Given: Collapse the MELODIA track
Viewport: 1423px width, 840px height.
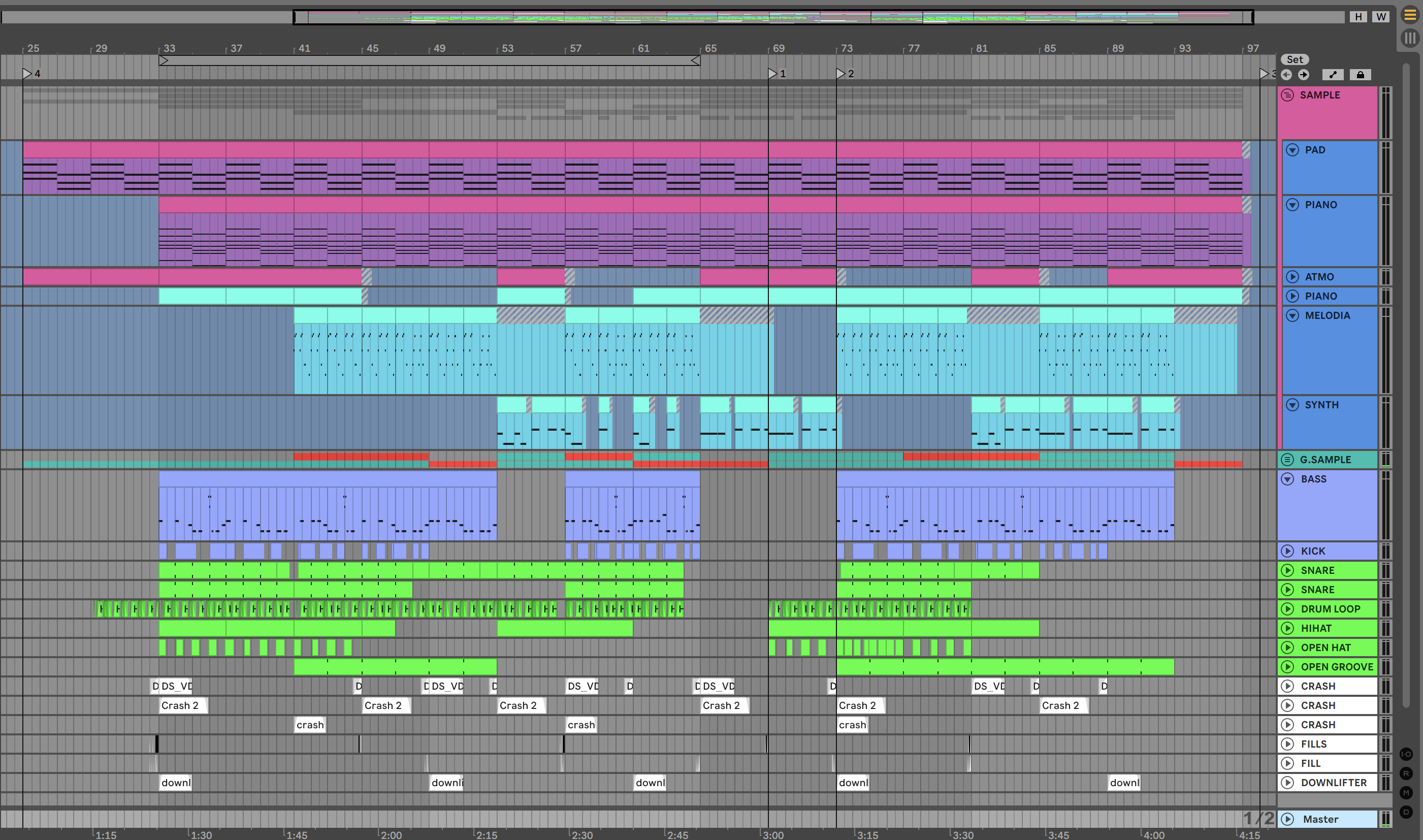Looking at the screenshot, I should (x=1292, y=315).
